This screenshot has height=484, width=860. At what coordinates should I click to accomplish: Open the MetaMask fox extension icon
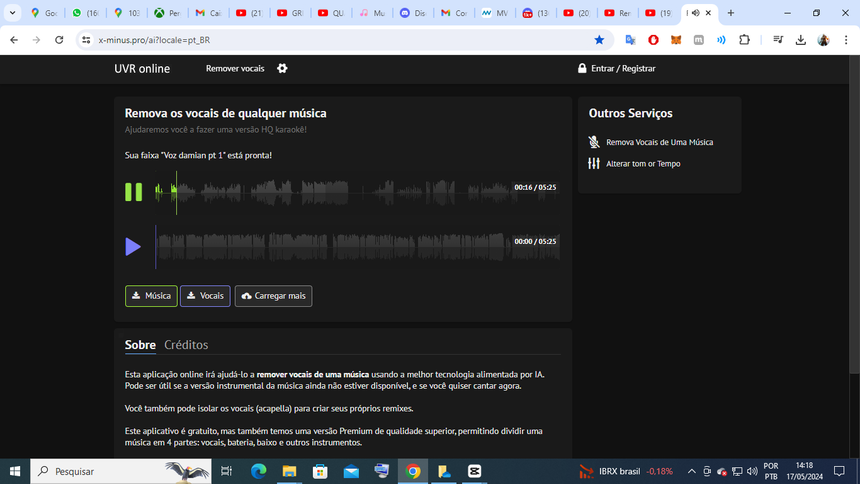pos(676,40)
